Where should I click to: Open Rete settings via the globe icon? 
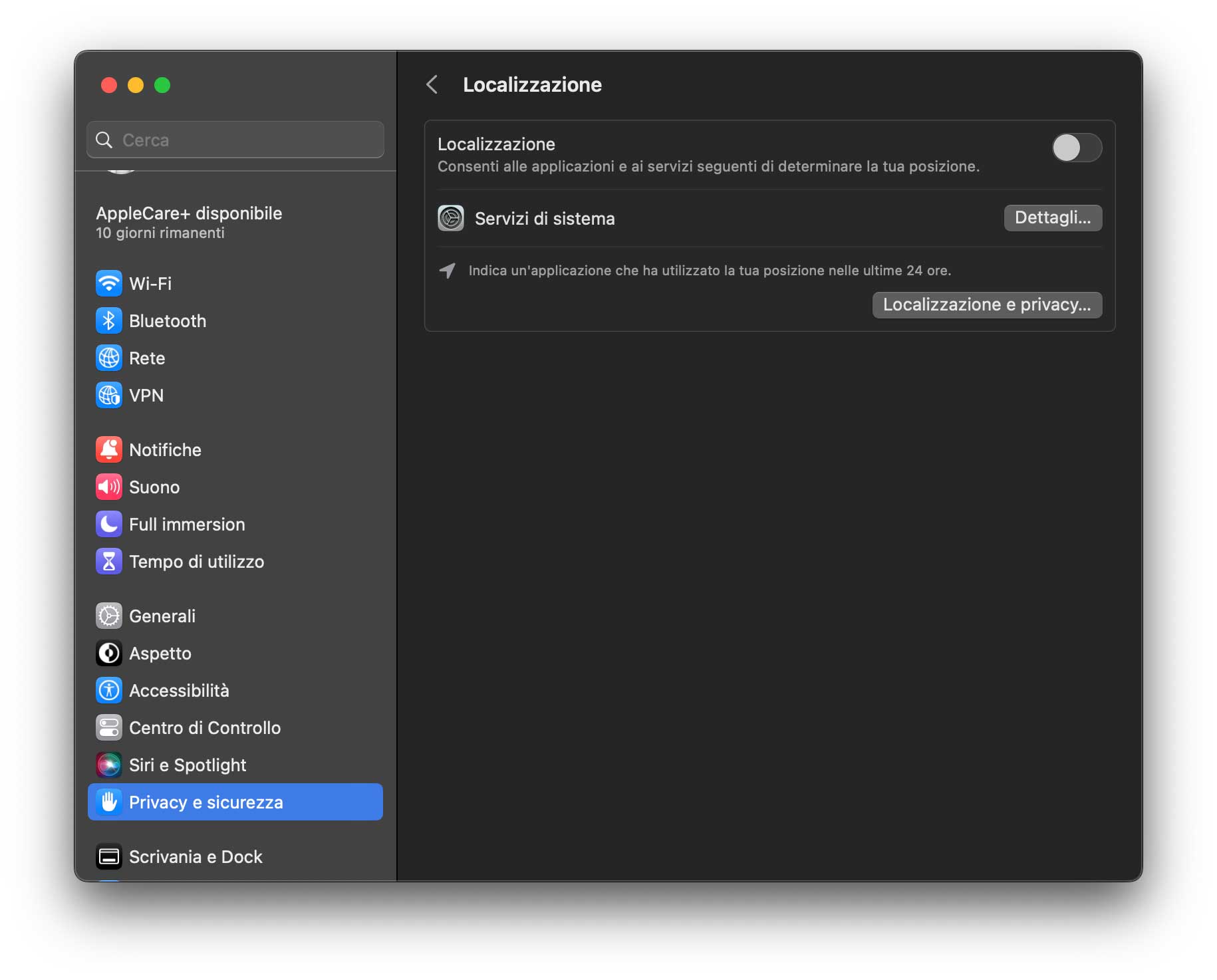point(109,358)
